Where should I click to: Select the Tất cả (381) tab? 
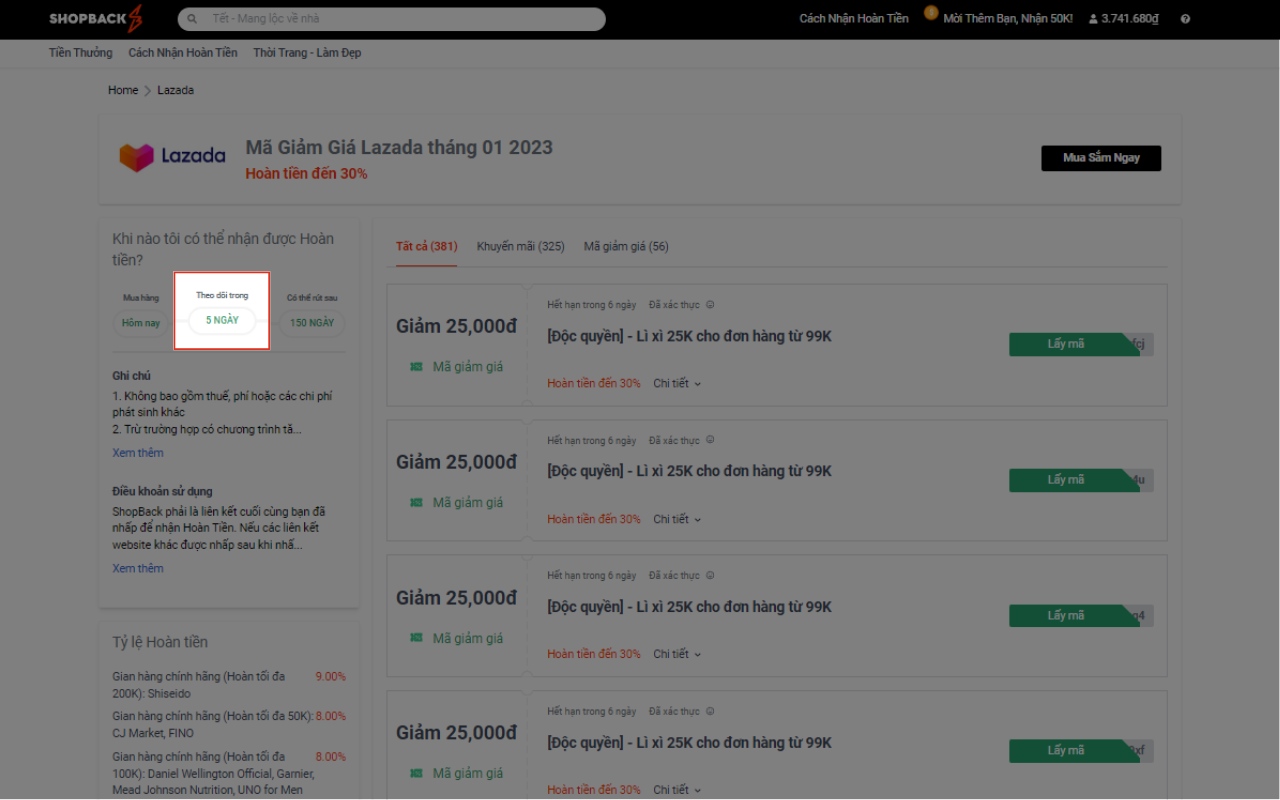[426, 247]
